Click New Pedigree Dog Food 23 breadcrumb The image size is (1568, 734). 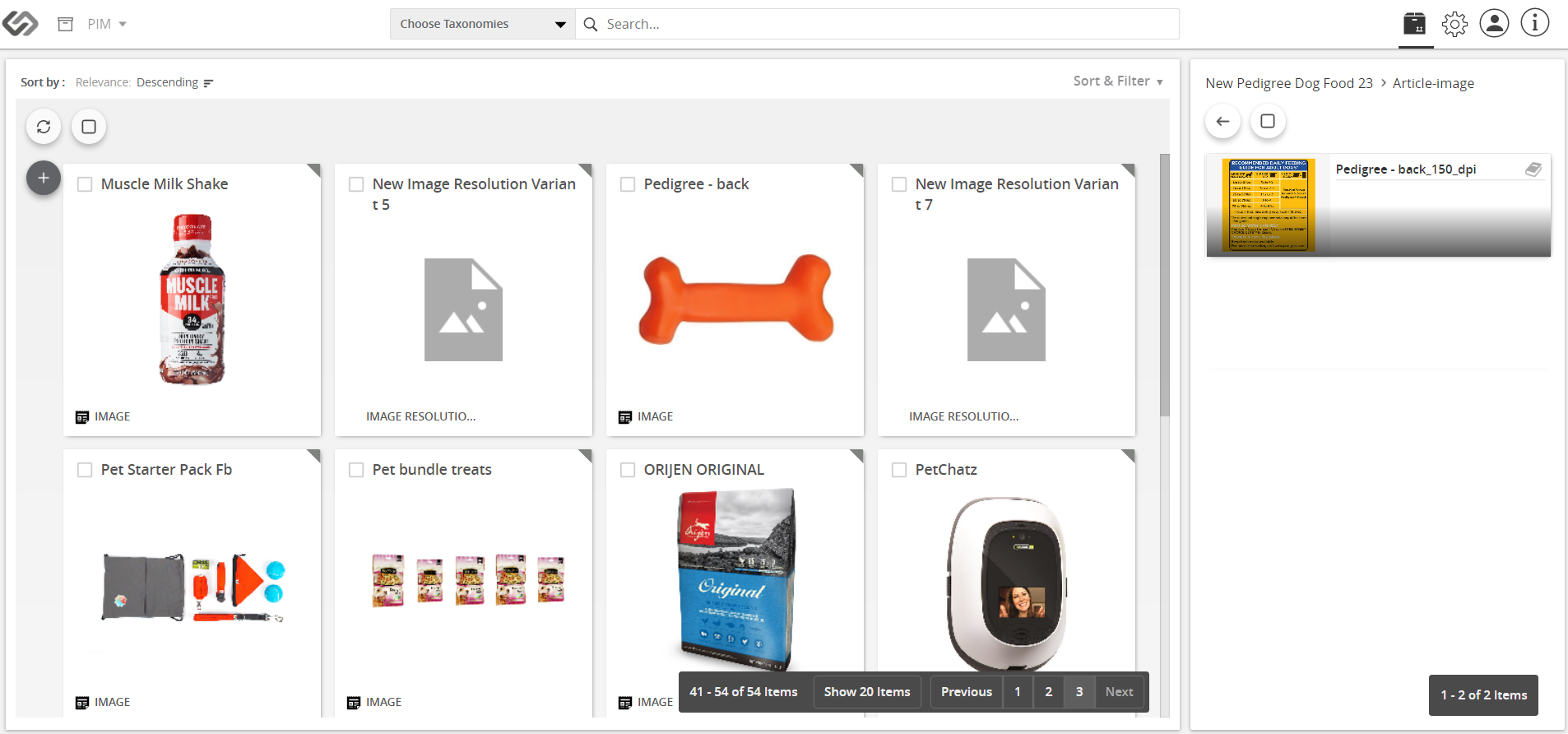[1289, 83]
